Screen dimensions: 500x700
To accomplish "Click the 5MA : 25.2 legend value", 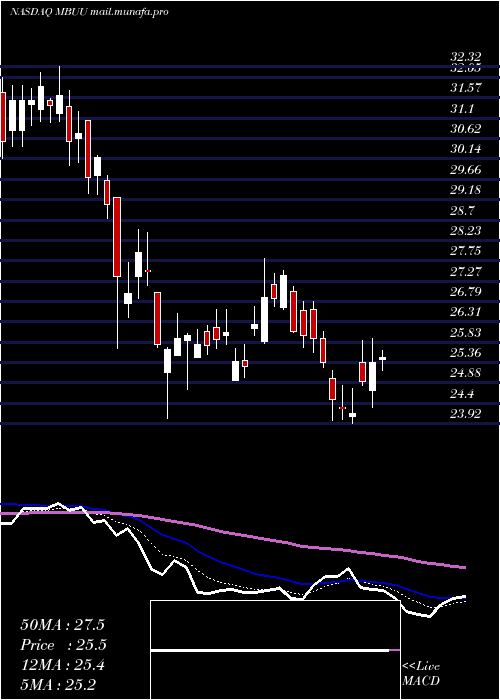I will point(58,684).
